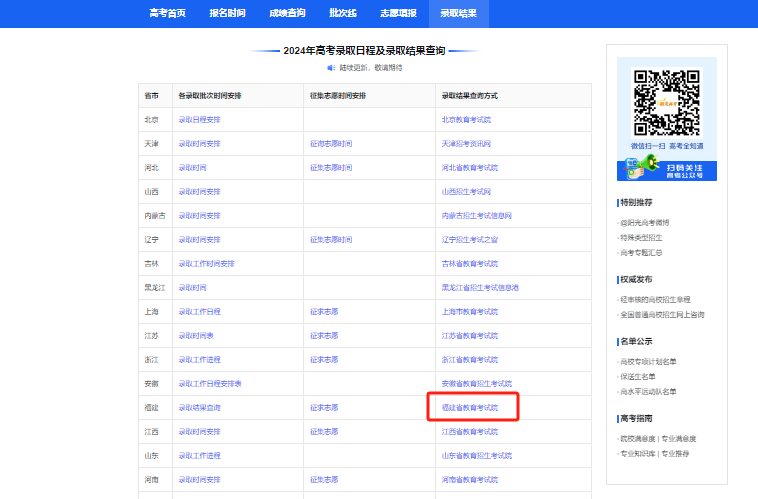The image size is (758, 499).
Task: Open 全国普通高校招生网上咨询 link
Action: [662, 315]
